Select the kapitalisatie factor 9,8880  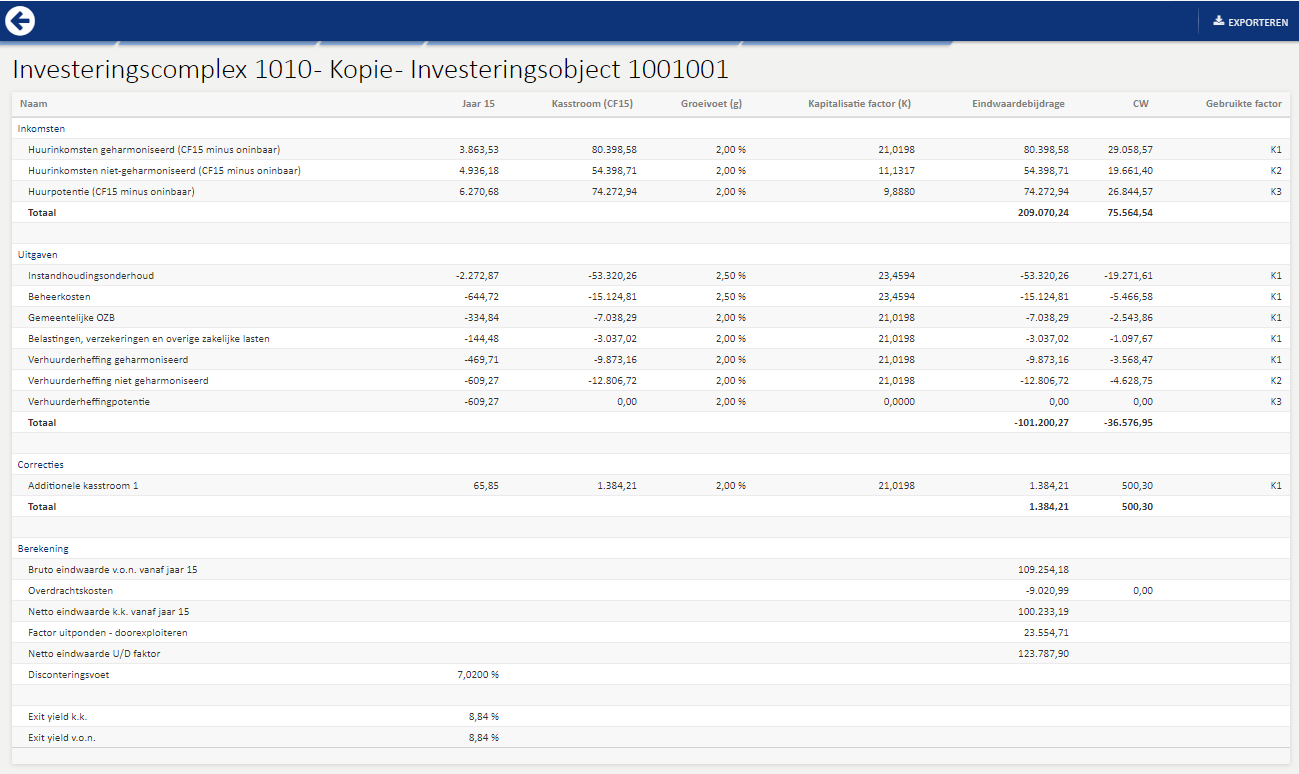point(898,191)
